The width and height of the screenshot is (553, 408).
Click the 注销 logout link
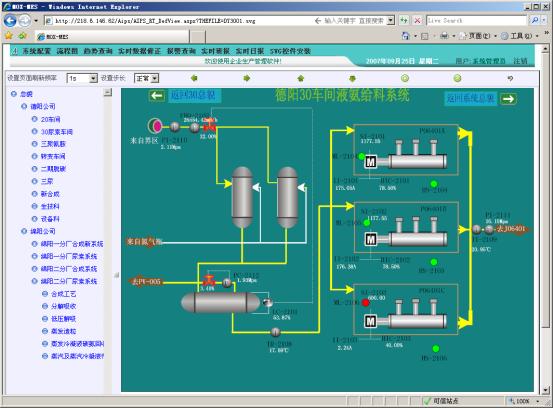pos(520,61)
